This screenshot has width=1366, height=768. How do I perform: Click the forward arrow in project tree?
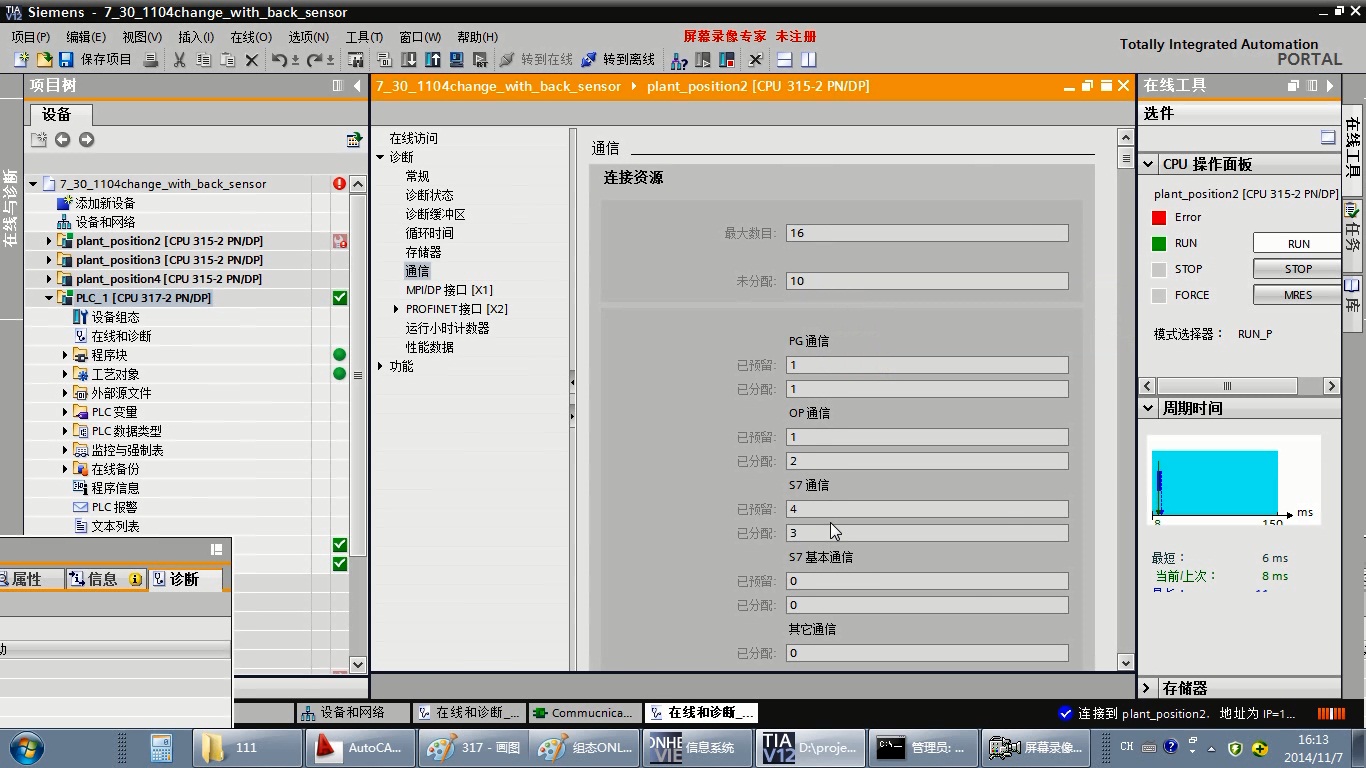[x=87, y=140]
